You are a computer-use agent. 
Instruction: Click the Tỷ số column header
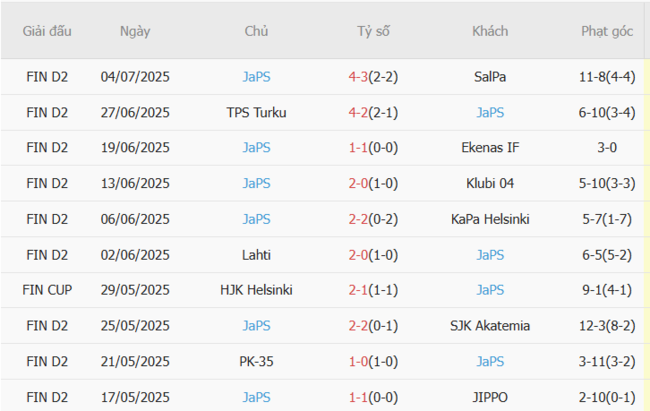(x=373, y=31)
